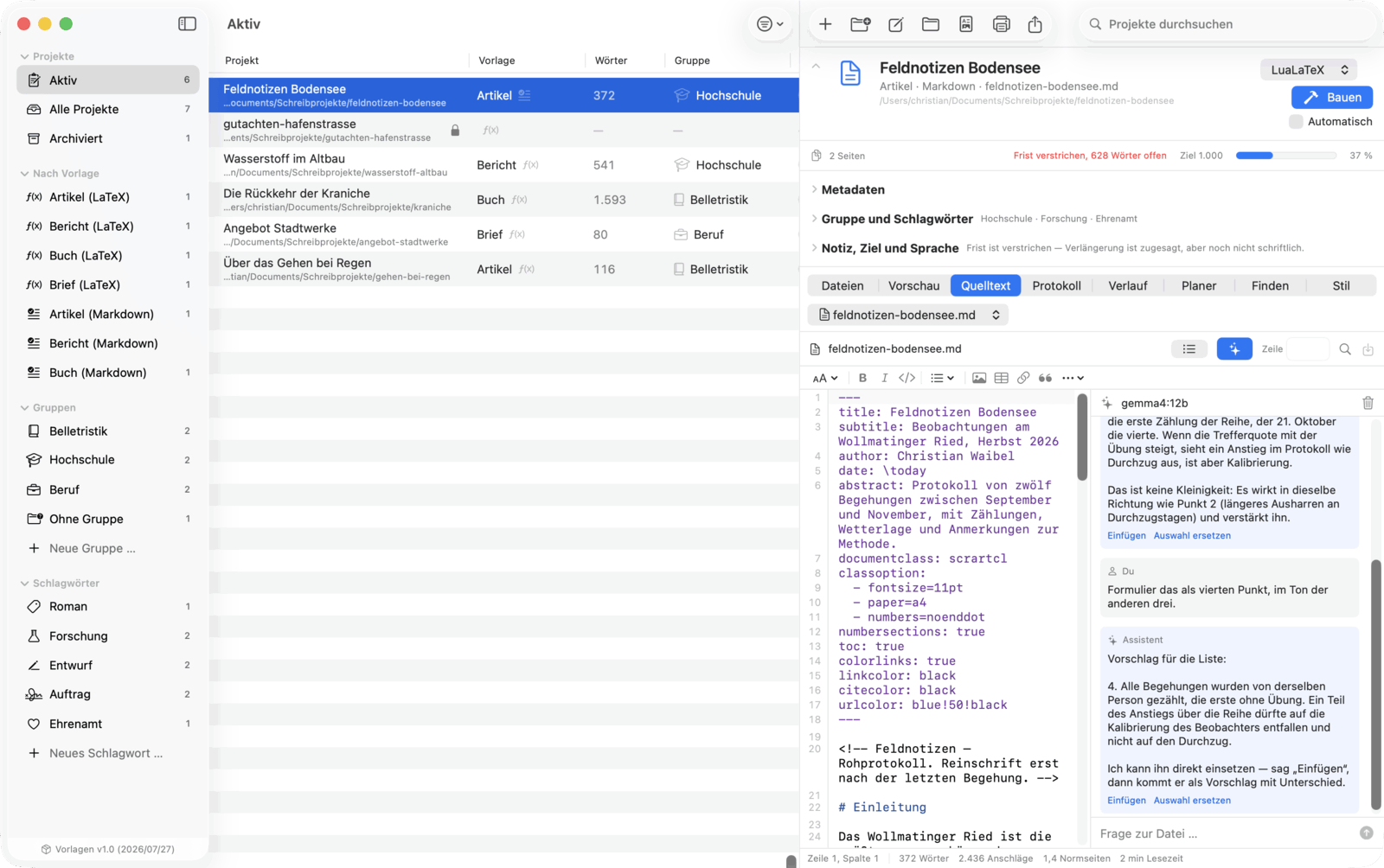The image size is (1384, 868).
Task: Enable the Automatisch checkbox
Action: point(1296,122)
